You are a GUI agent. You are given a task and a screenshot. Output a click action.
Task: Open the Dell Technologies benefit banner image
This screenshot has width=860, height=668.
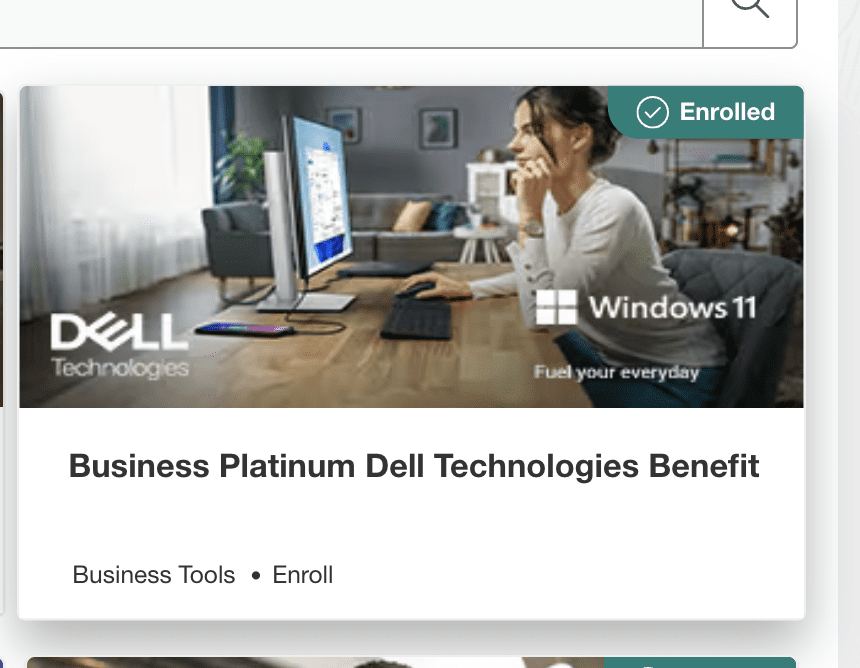point(411,247)
